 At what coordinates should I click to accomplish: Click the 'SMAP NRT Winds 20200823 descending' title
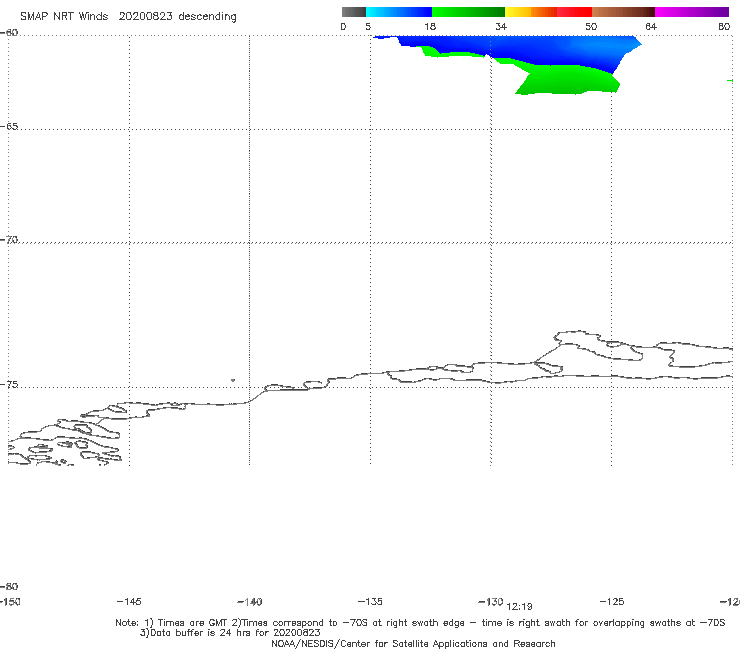(x=128, y=17)
